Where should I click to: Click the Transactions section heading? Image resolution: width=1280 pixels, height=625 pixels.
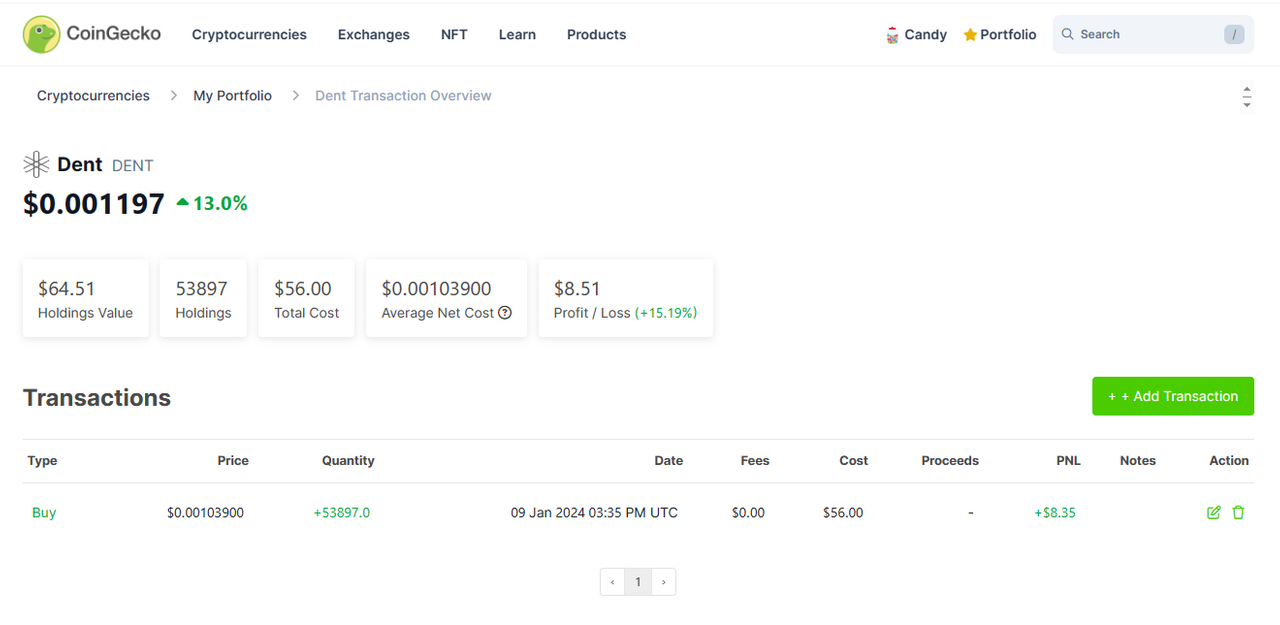pyautogui.click(x=97, y=398)
